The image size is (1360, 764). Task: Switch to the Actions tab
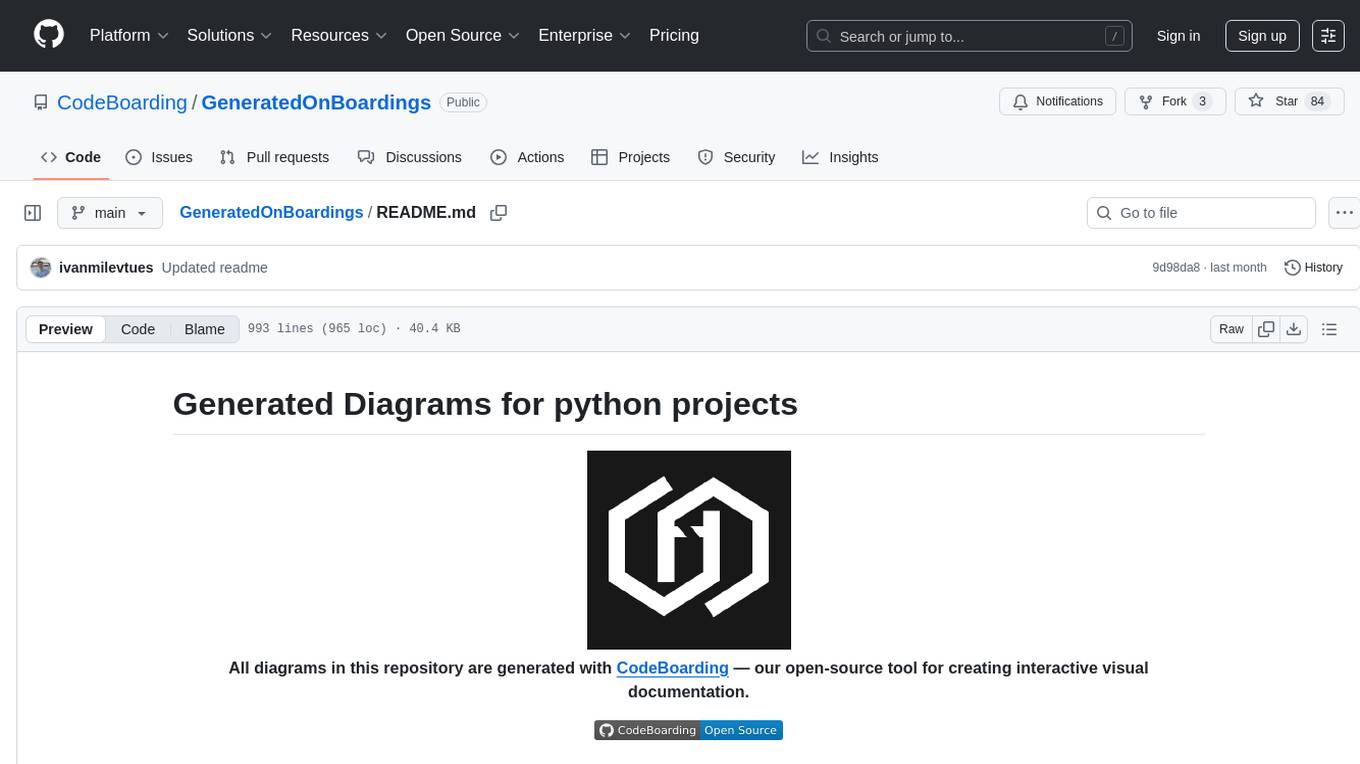[527, 157]
